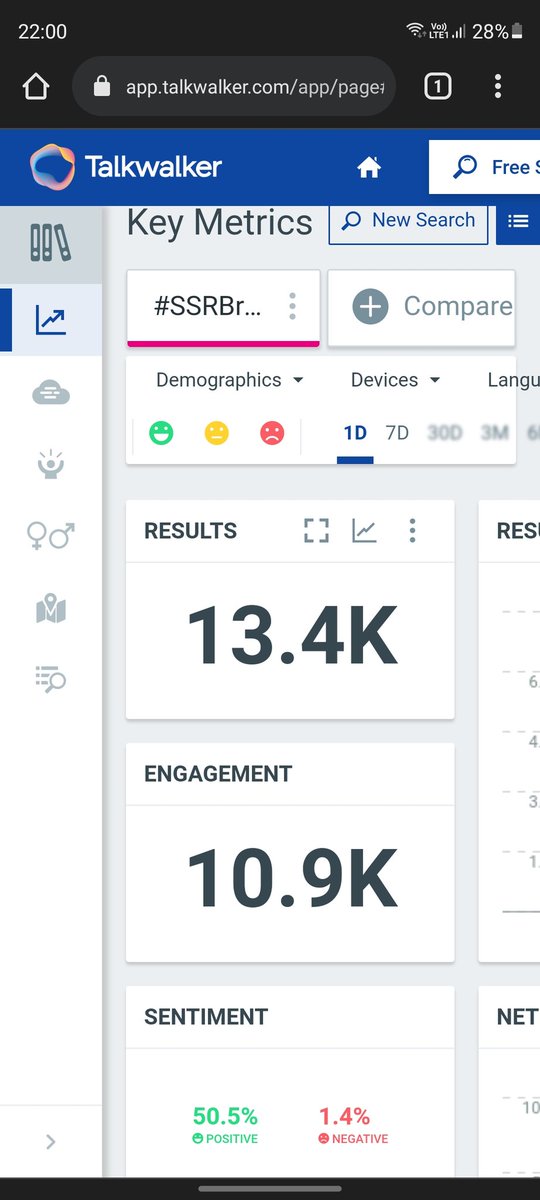Toggle the positive sentiment green smiley filter
The image size is (540, 1200).
[161, 433]
